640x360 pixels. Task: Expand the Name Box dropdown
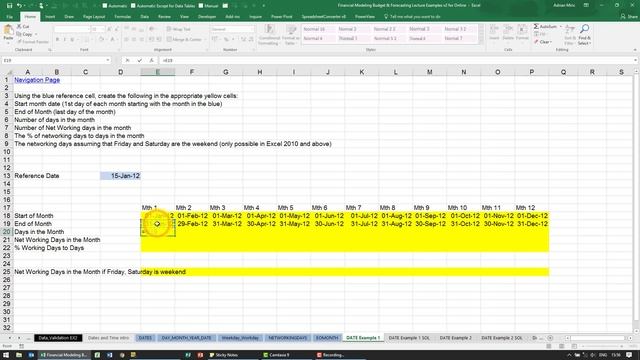click(x=108, y=60)
